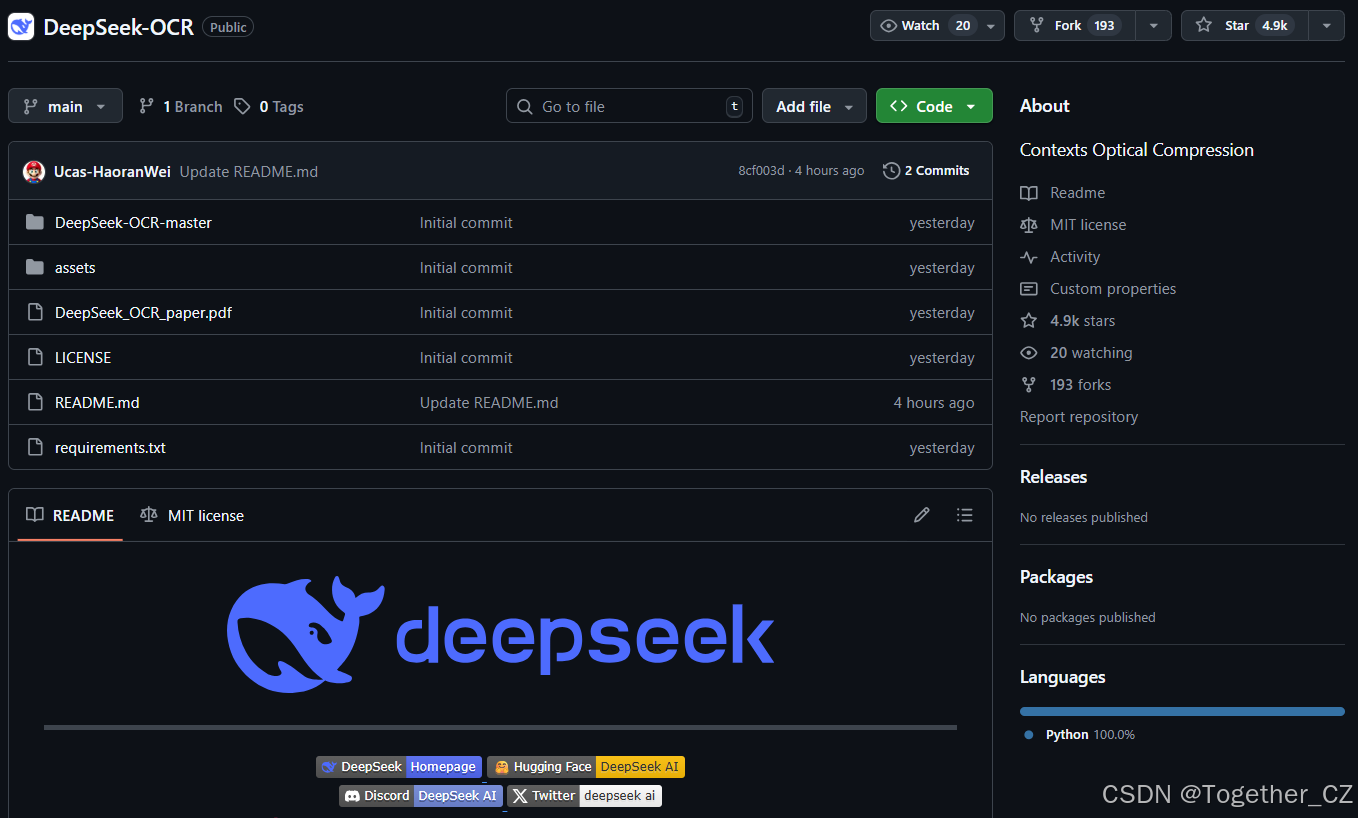
Task: View 193 forks link
Action: click(1080, 385)
